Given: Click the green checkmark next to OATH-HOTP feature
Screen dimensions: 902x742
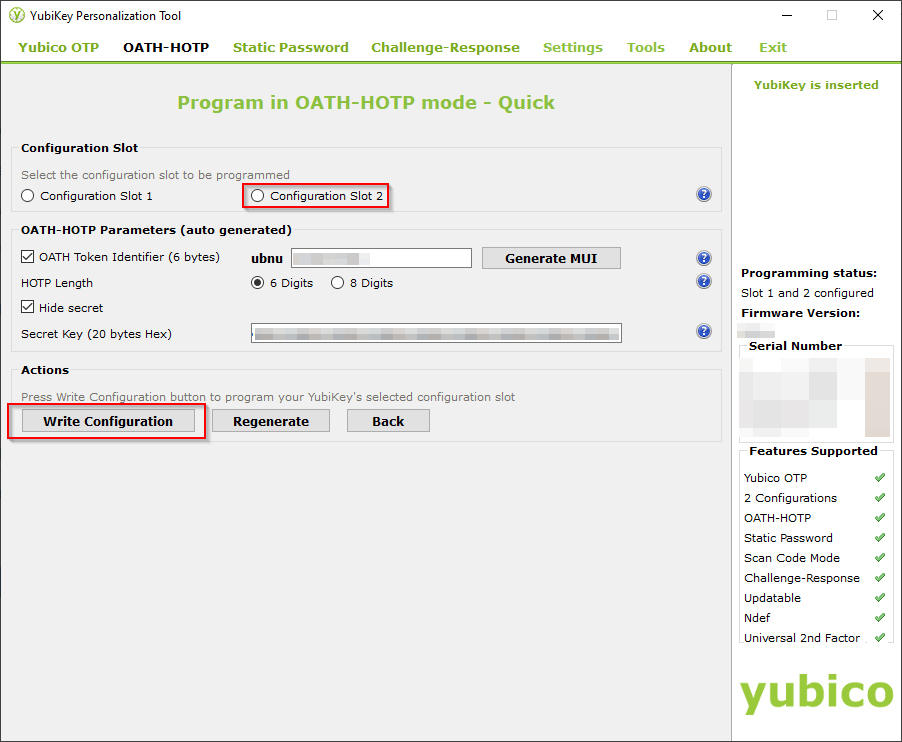Looking at the screenshot, I should click(x=879, y=517).
